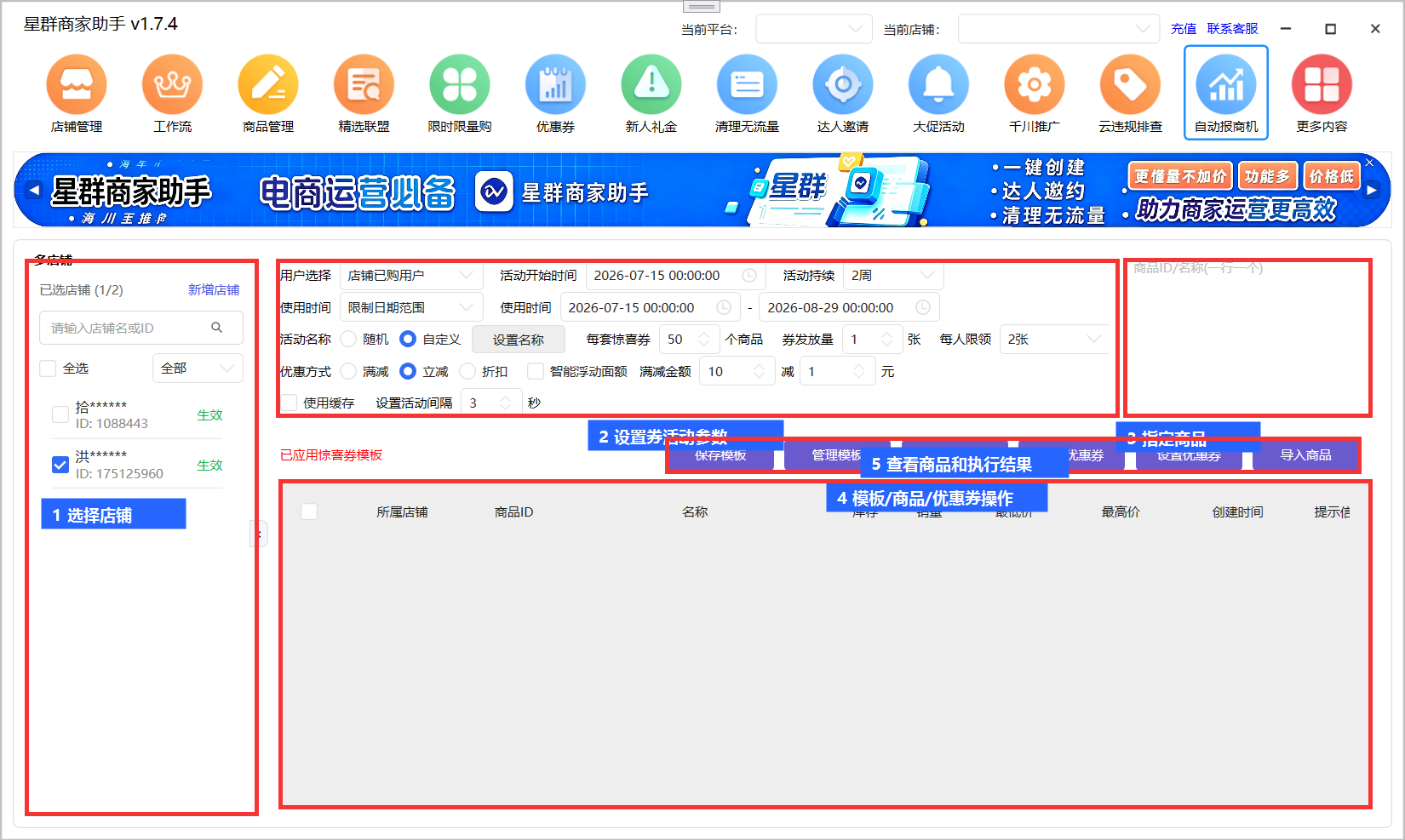Image resolution: width=1405 pixels, height=840 pixels.
Task: Open the 每人限领 2张 dropdown
Action: tap(1054, 339)
